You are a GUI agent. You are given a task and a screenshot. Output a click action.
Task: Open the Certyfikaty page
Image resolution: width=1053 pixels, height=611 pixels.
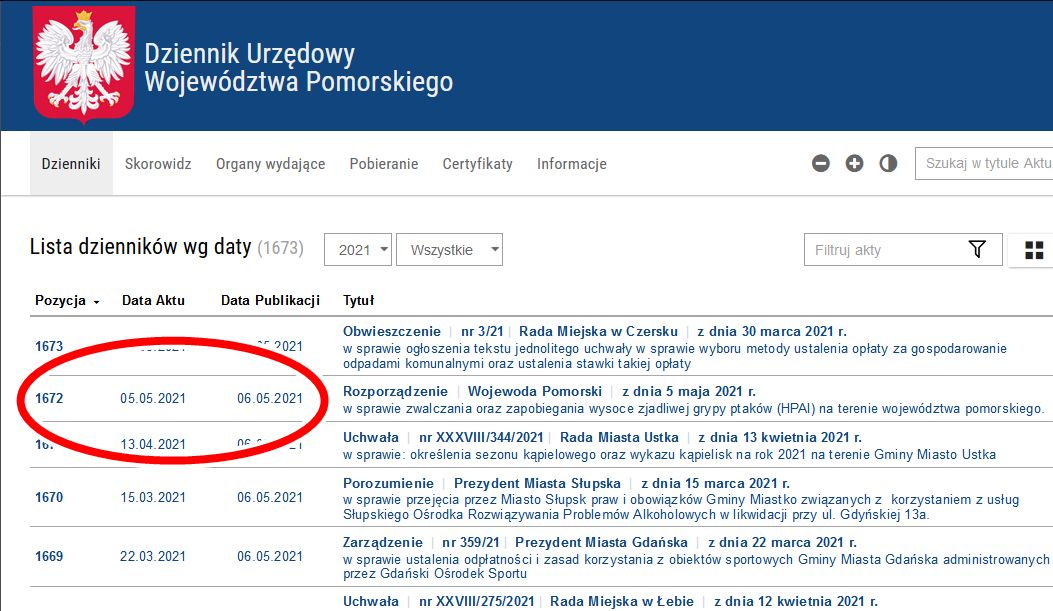click(477, 164)
